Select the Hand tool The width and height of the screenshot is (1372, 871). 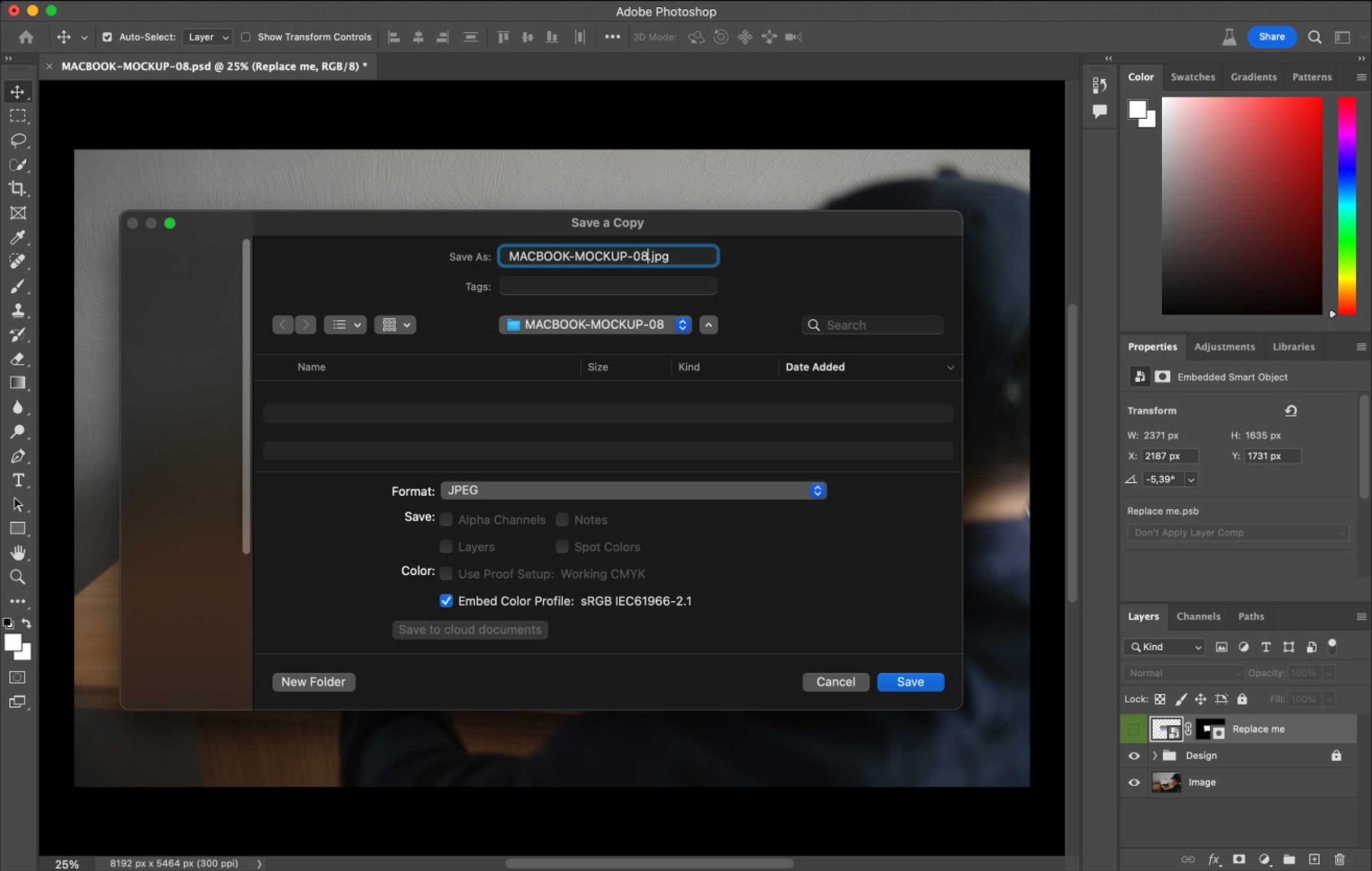point(18,553)
